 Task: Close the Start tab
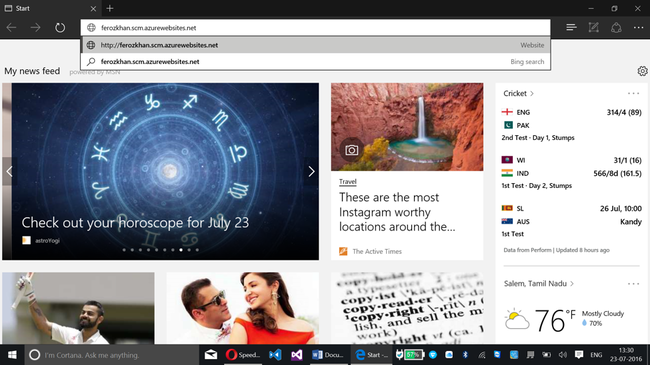click(93, 8)
